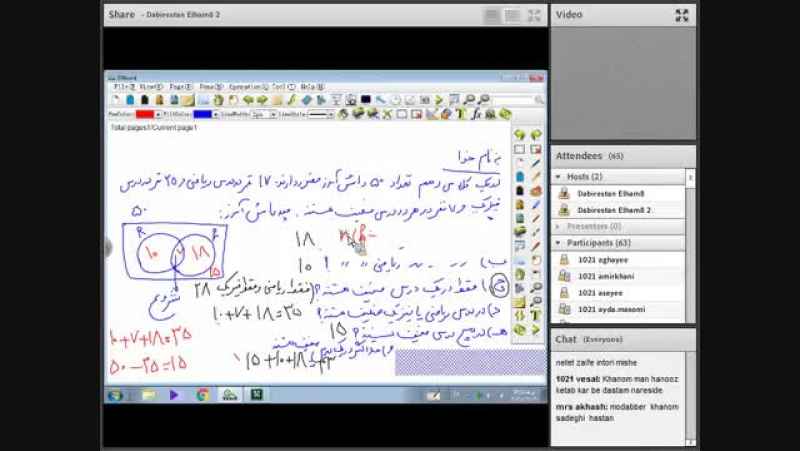
Task: Collapse the Hosts (2) group
Action: point(558,177)
